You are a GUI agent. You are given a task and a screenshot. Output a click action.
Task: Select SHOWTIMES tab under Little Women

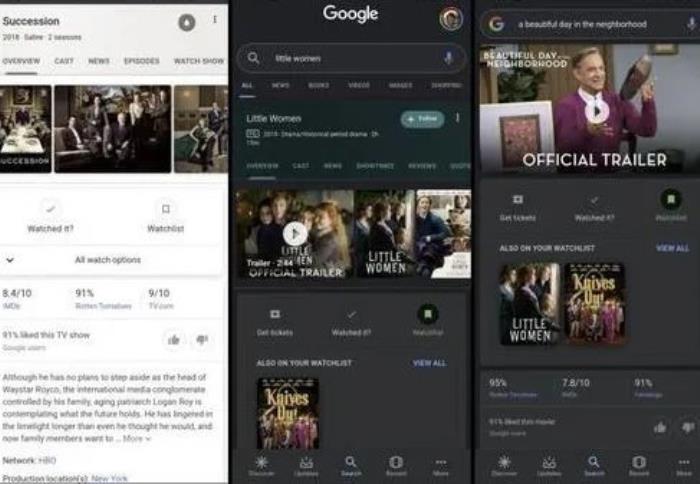375,165
